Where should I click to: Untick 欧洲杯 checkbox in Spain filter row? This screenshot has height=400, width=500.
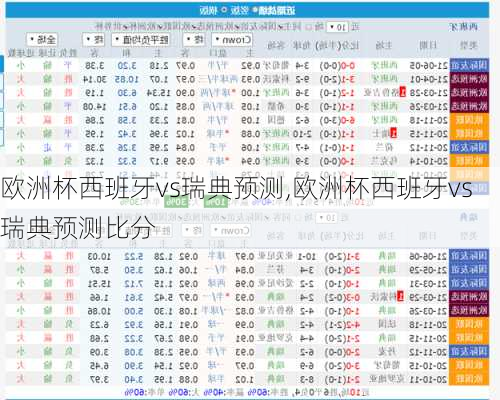coord(161,27)
